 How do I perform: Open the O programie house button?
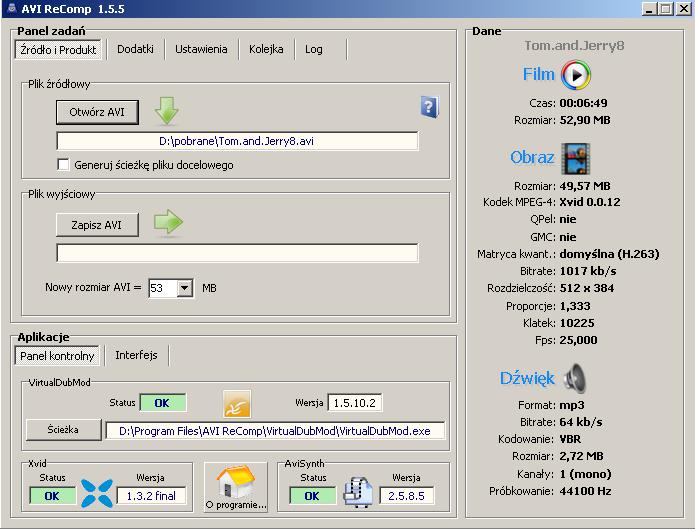click(236, 487)
